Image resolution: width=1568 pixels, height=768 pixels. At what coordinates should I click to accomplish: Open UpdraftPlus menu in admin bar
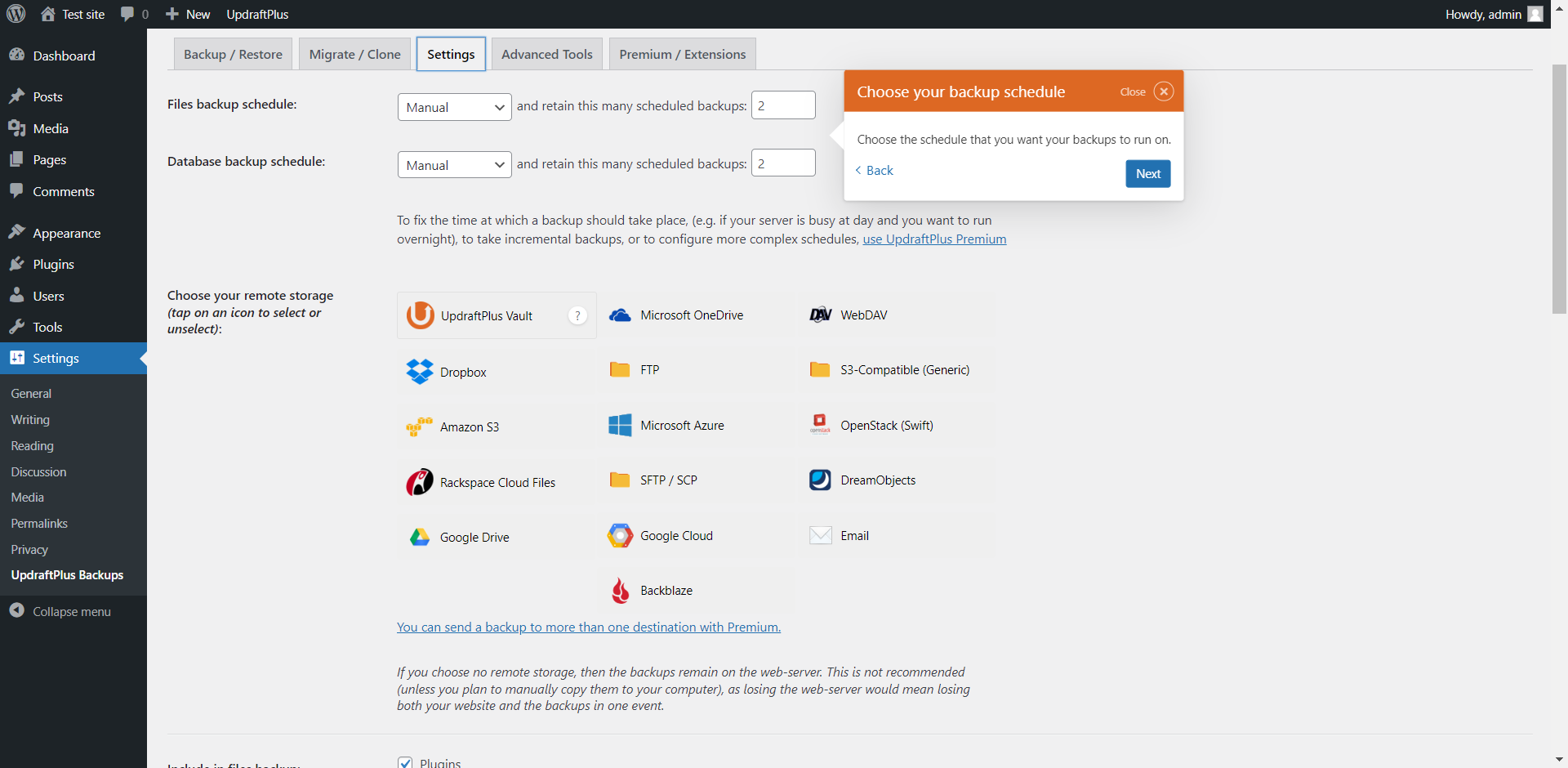point(257,14)
